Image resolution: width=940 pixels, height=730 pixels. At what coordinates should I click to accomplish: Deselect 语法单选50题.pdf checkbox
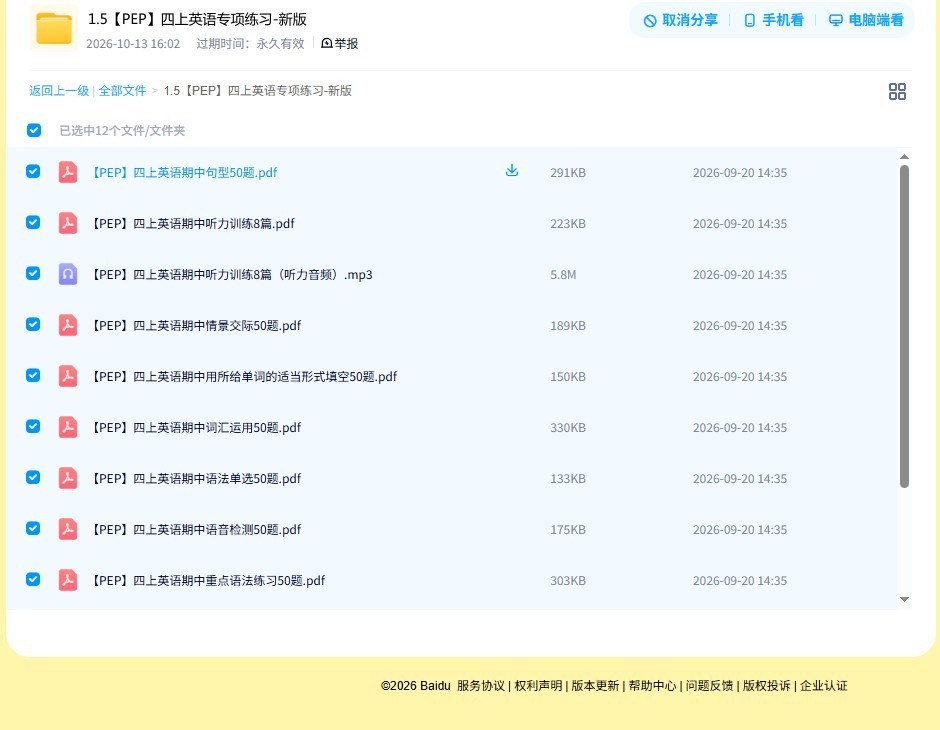click(33, 477)
